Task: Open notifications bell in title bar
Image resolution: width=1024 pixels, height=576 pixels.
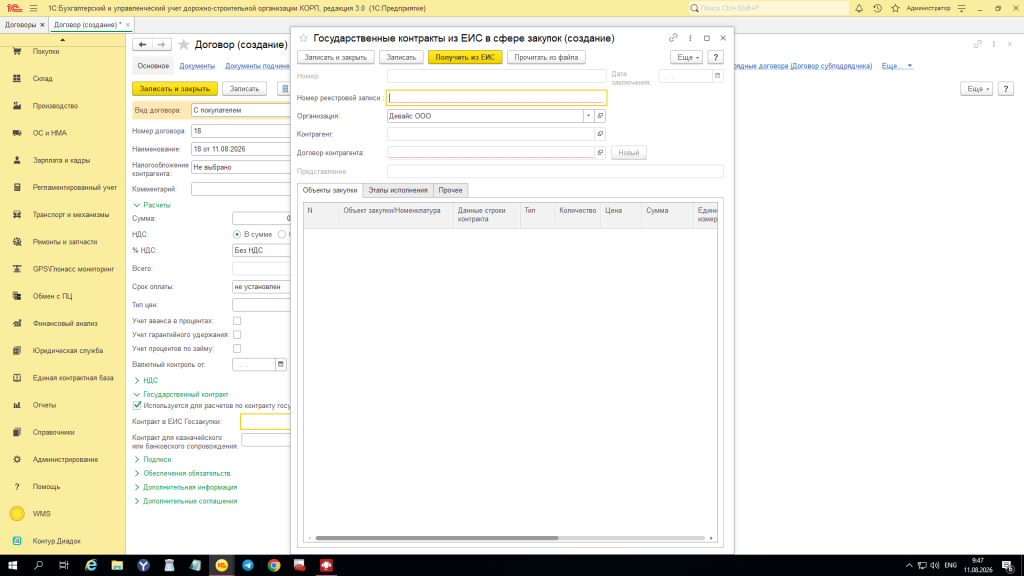Action: click(x=859, y=8)
